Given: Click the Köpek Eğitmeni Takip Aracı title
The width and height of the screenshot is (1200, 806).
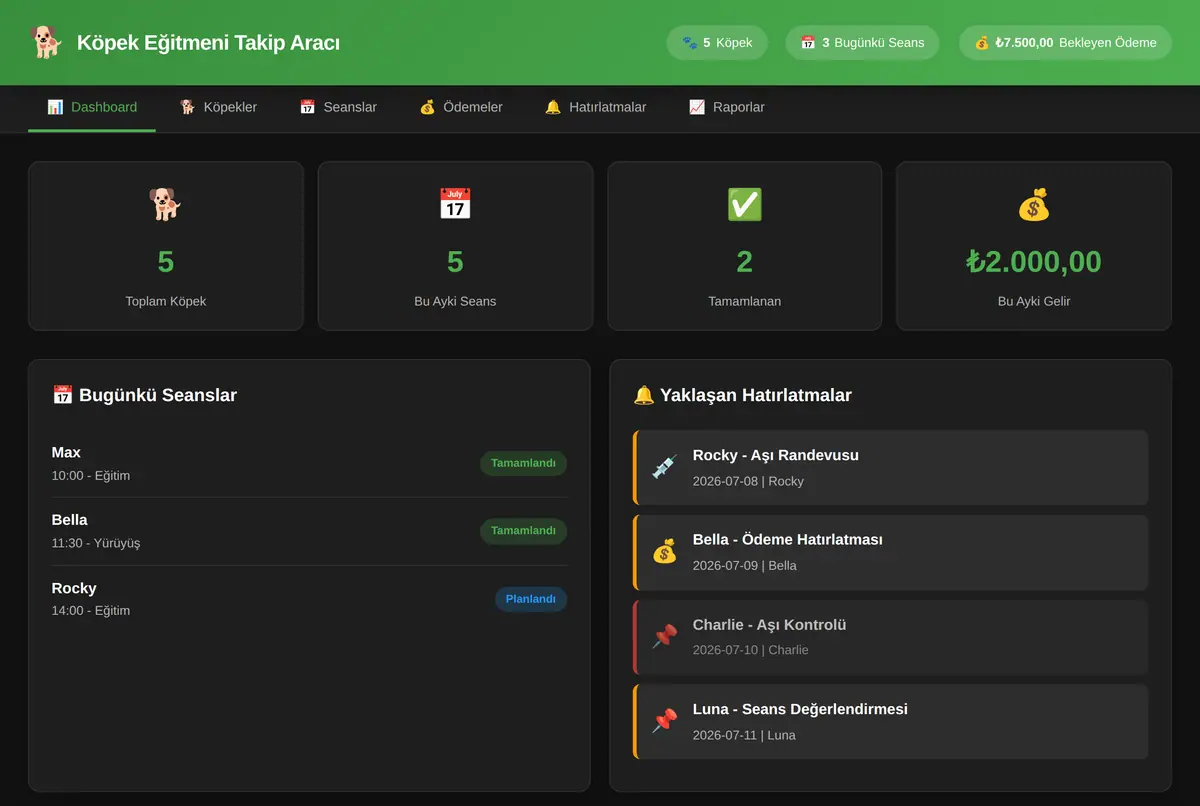Looking at the screenshot, I should [x=208, y=43].
